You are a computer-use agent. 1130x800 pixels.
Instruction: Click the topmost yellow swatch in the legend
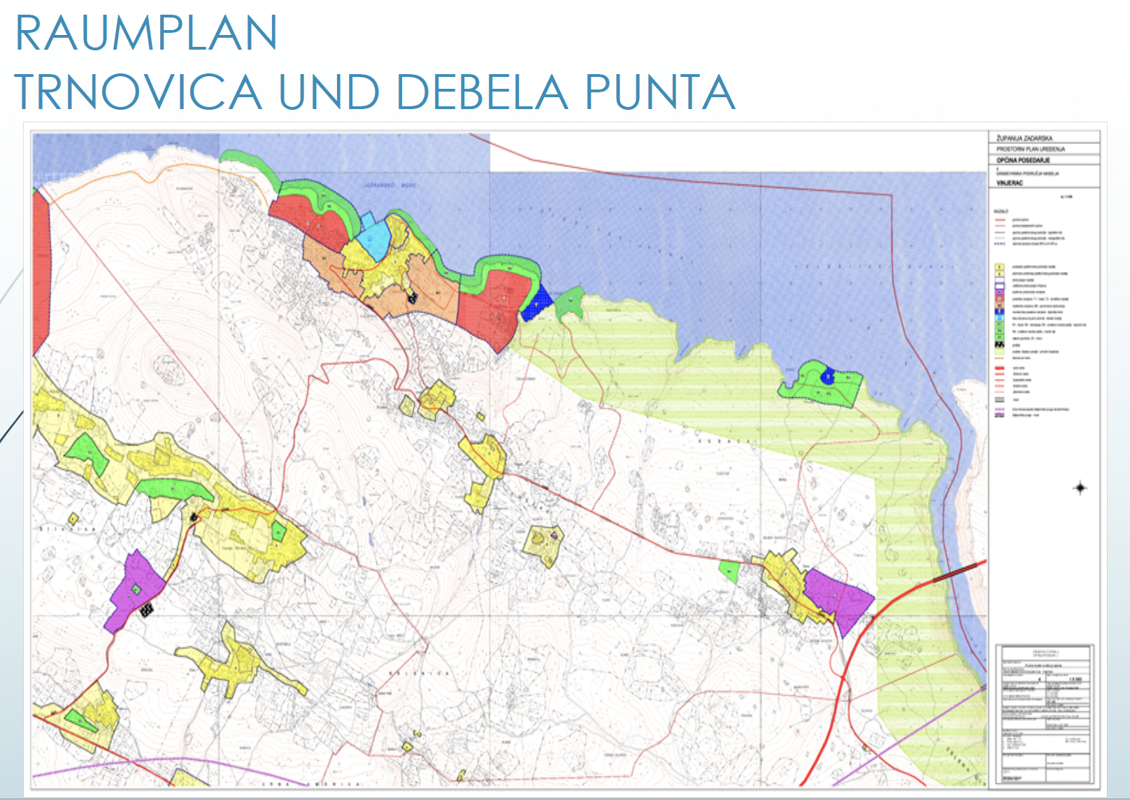coord(1001,268)
